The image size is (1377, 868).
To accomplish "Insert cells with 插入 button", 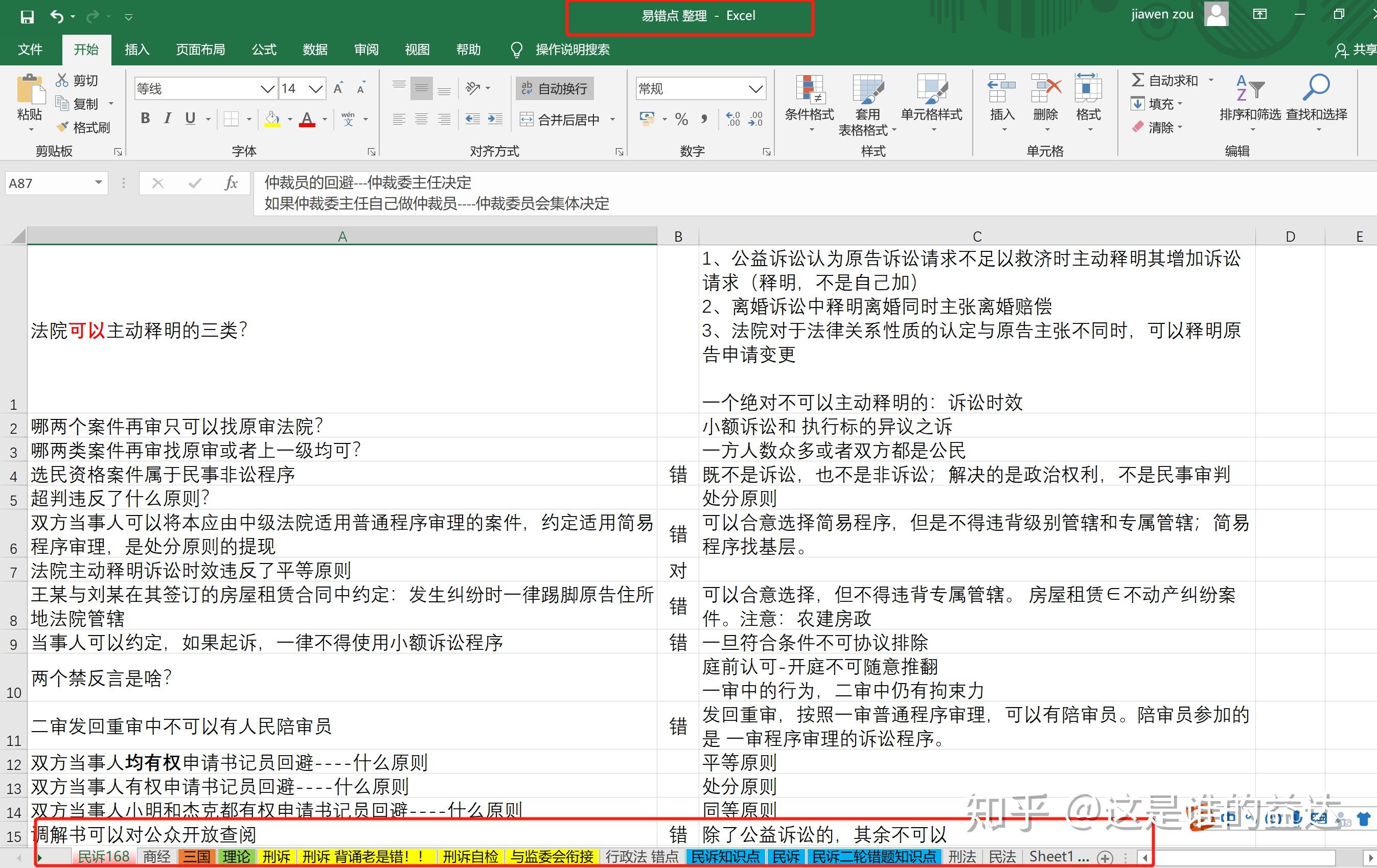I will tap(1001, 102).
